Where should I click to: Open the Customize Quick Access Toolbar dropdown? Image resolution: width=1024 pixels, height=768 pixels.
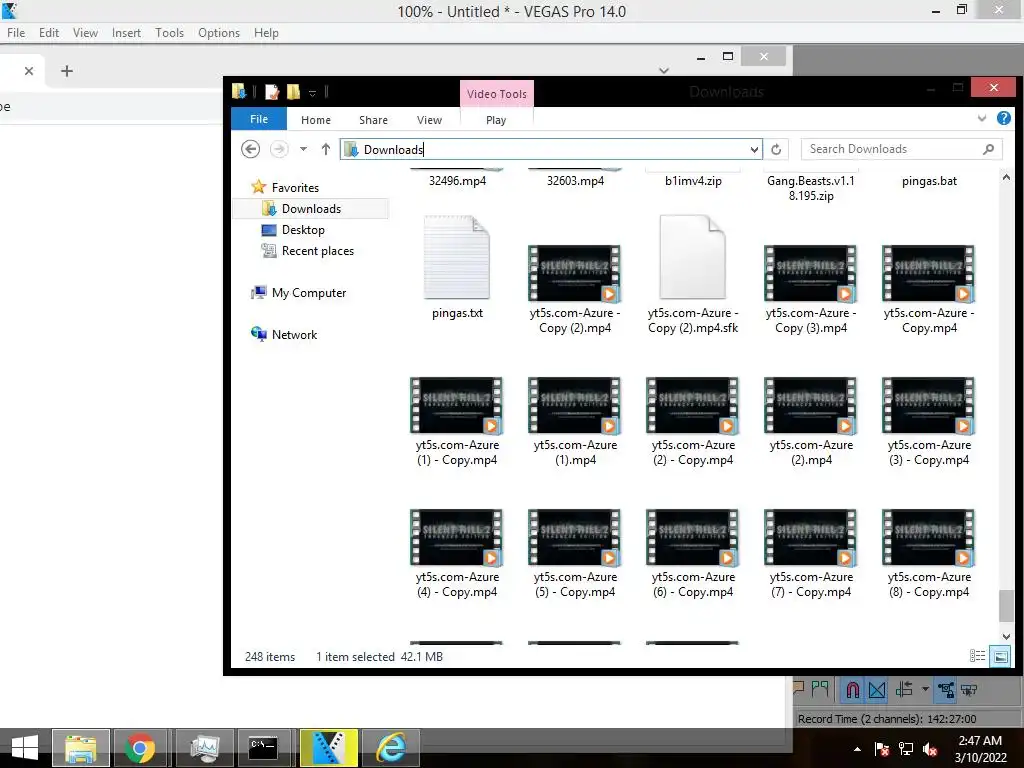pos(312,93)
